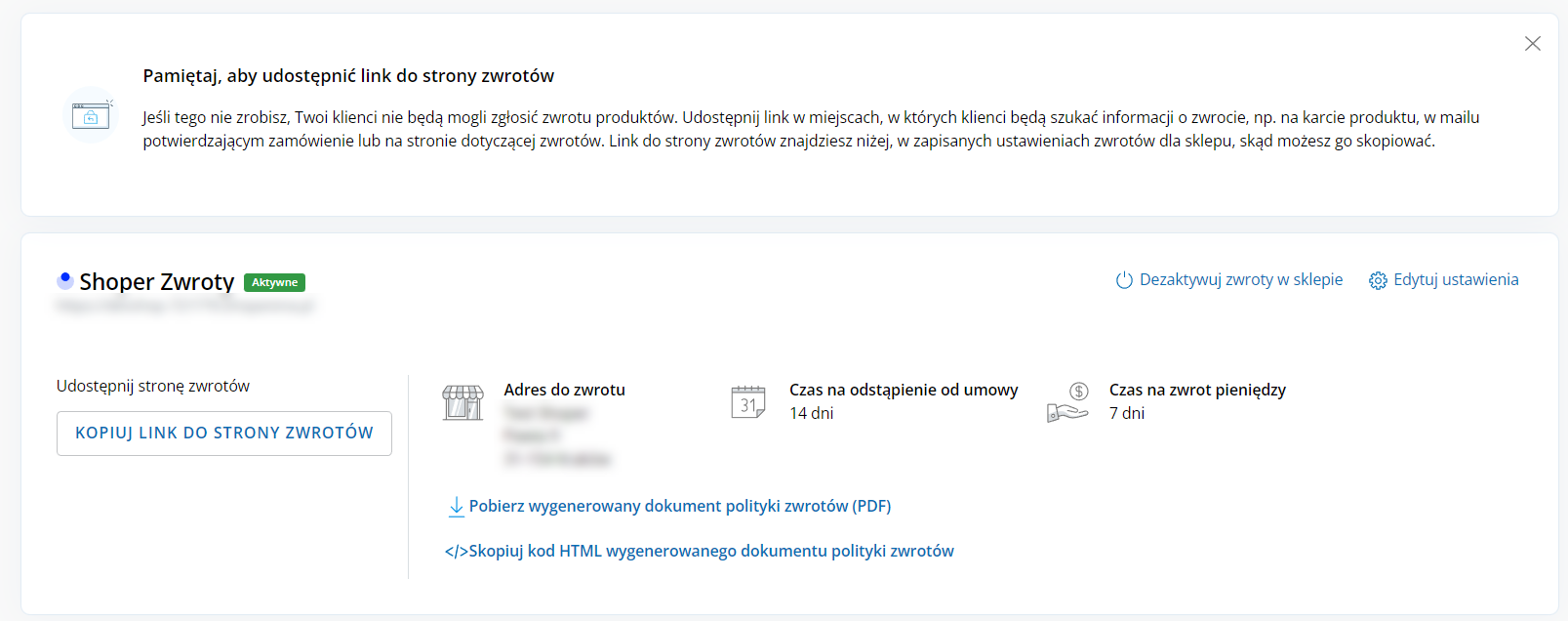This screenshot has height=621, width=1568.
Task: Click the power icon beside Dezaktywuj zwroty
Action: [1124, 280]
